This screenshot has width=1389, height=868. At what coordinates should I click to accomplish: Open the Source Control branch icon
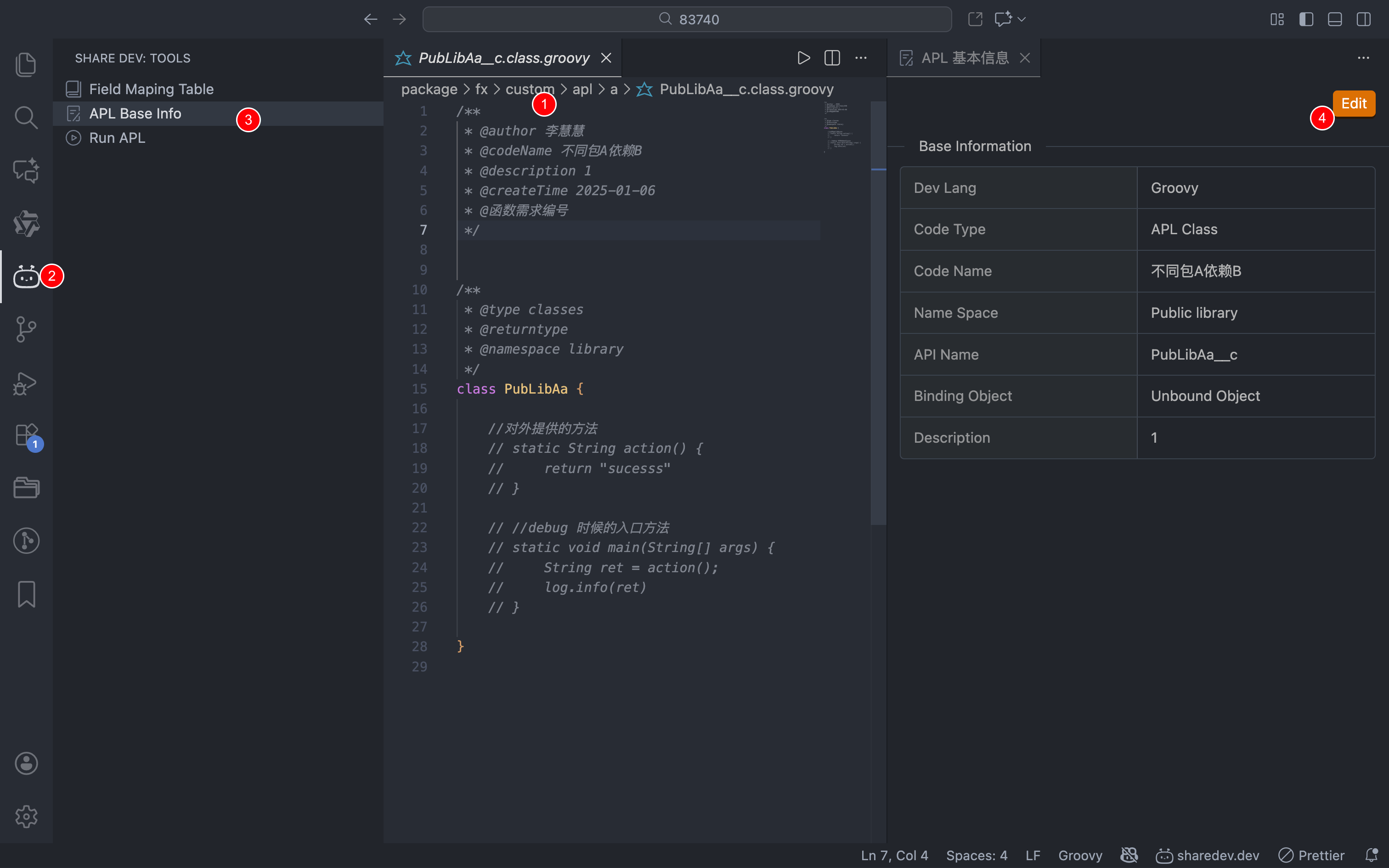coord(26,330)
